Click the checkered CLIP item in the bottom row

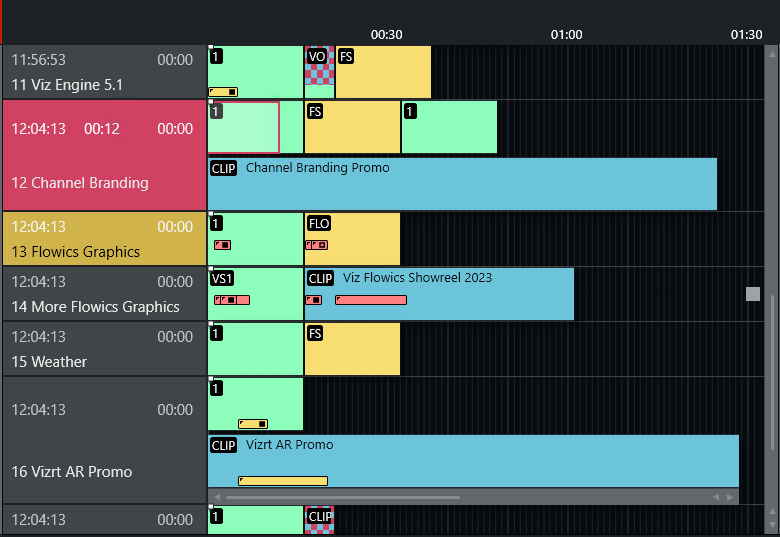point(319,519)
